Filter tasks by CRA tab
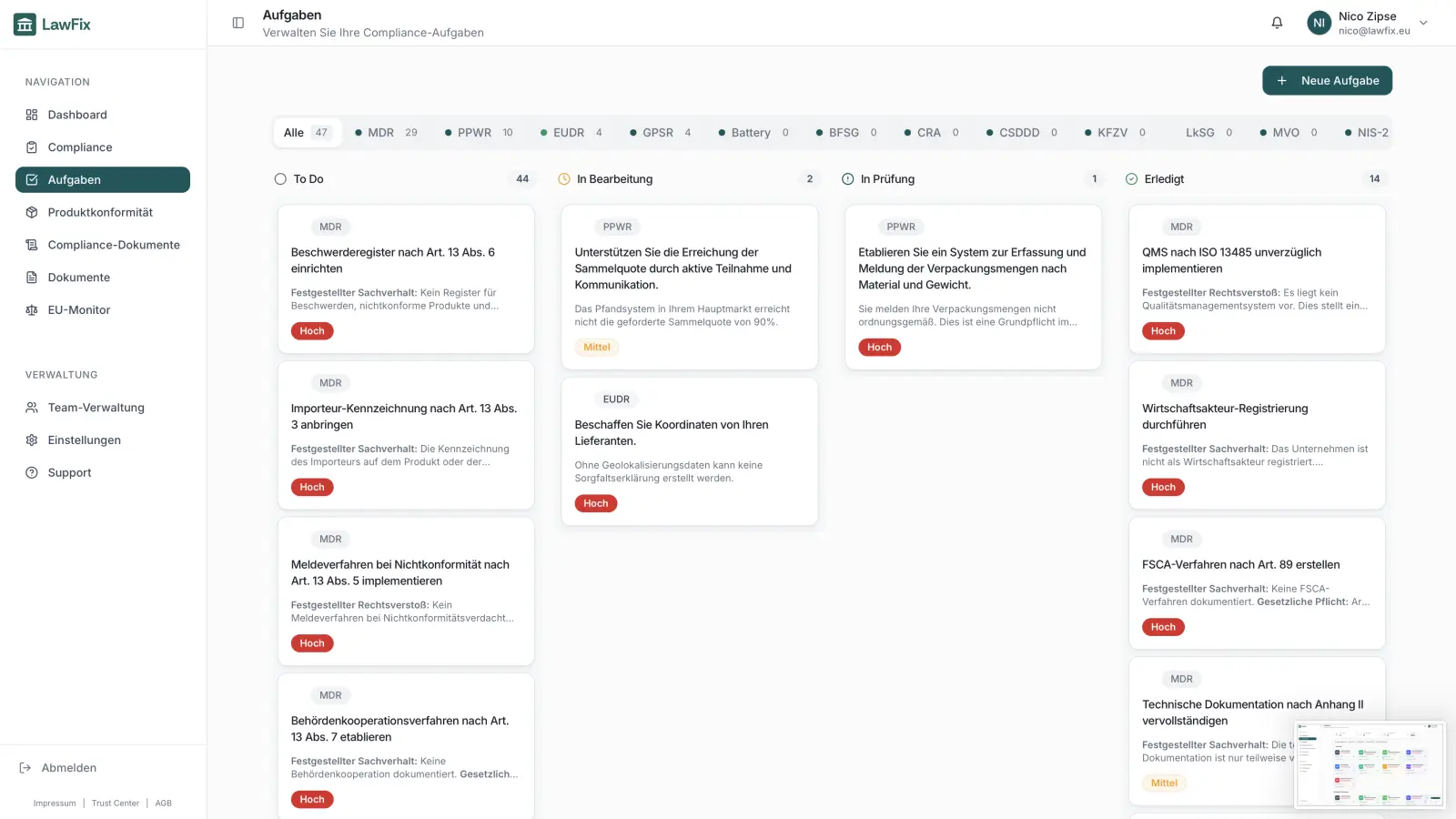Screen dimensions: 1456x819 point(932,133)
